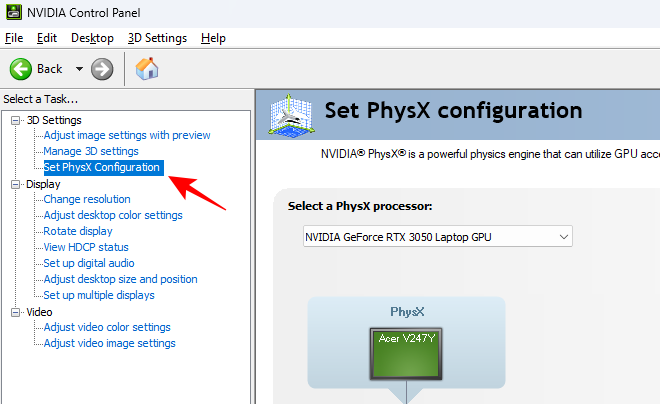
Task: Collapse the Video tree node
Action: pos(16,312)
